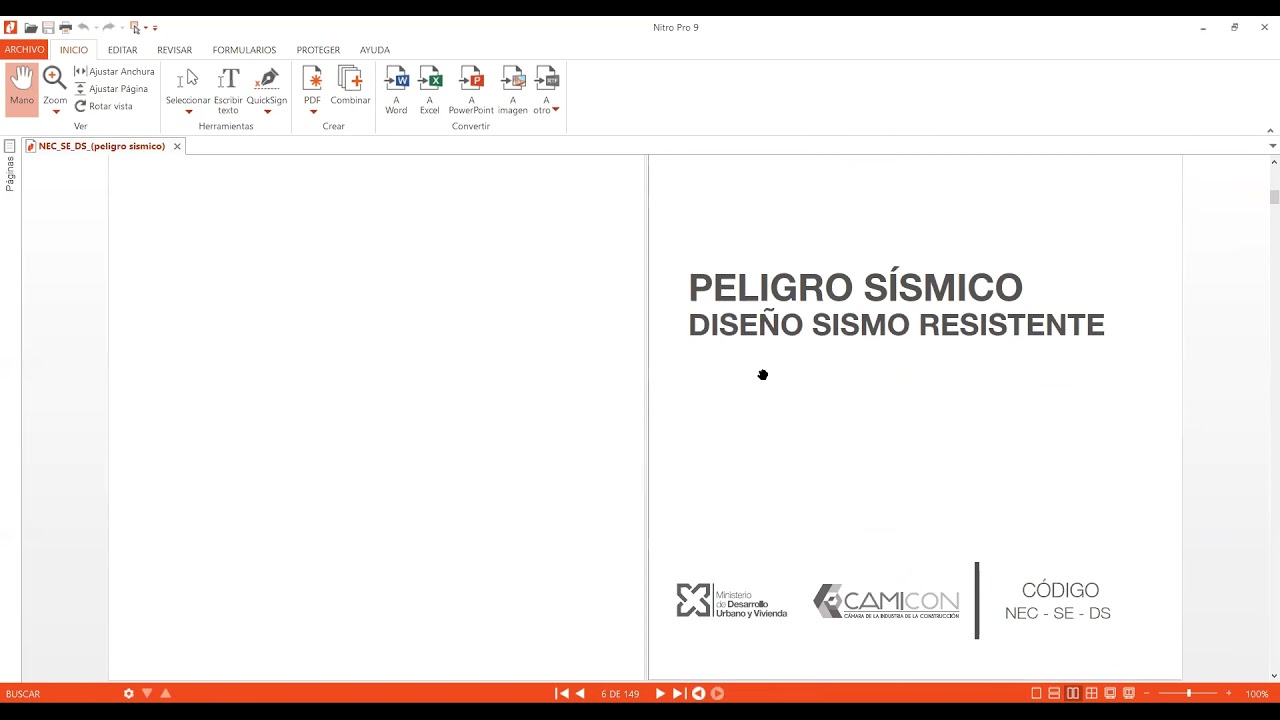Open search options gear

tap(129, 693)
